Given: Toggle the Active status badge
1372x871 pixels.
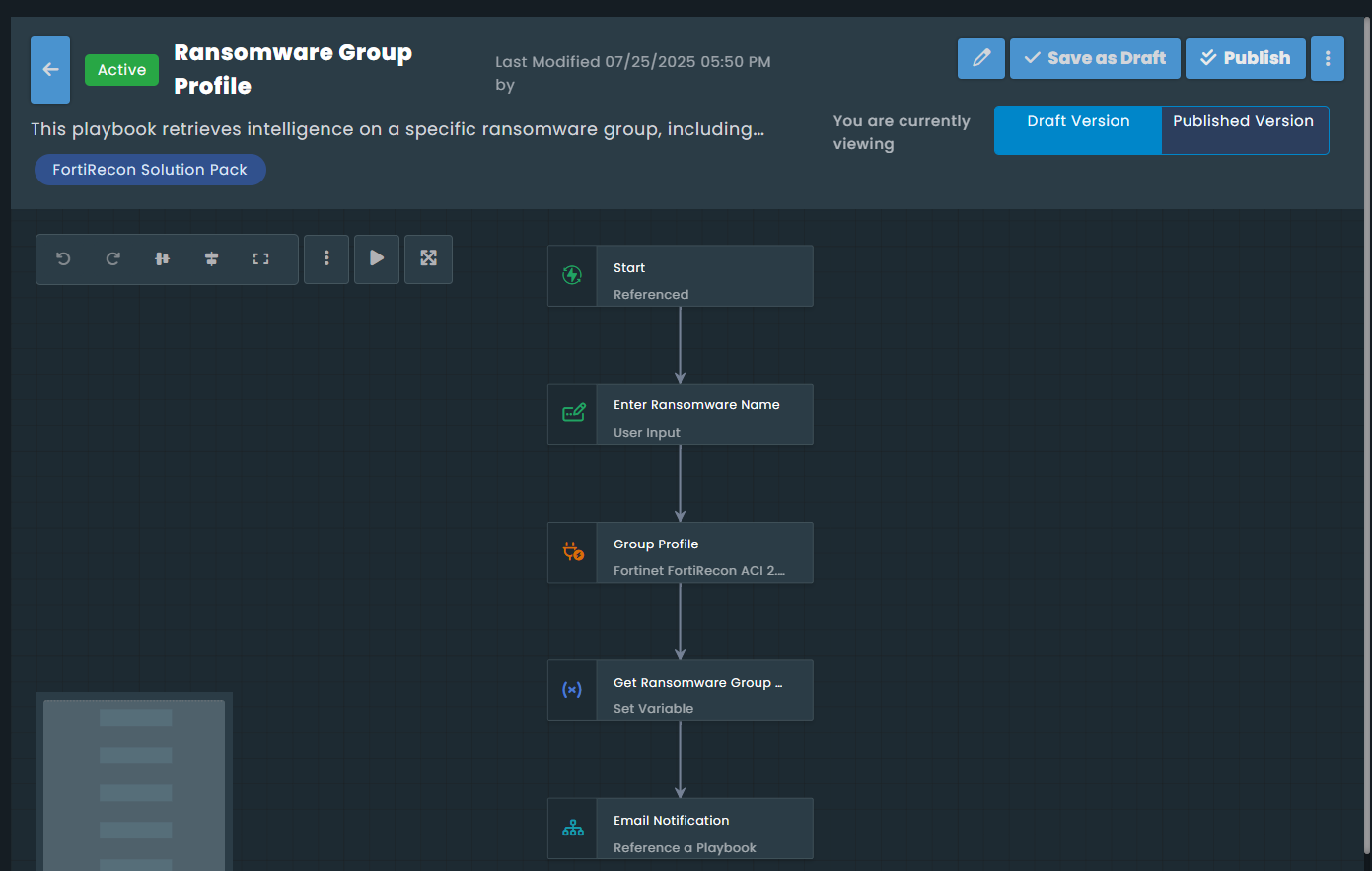Looking at the screenshot, I should pos(121,70).
